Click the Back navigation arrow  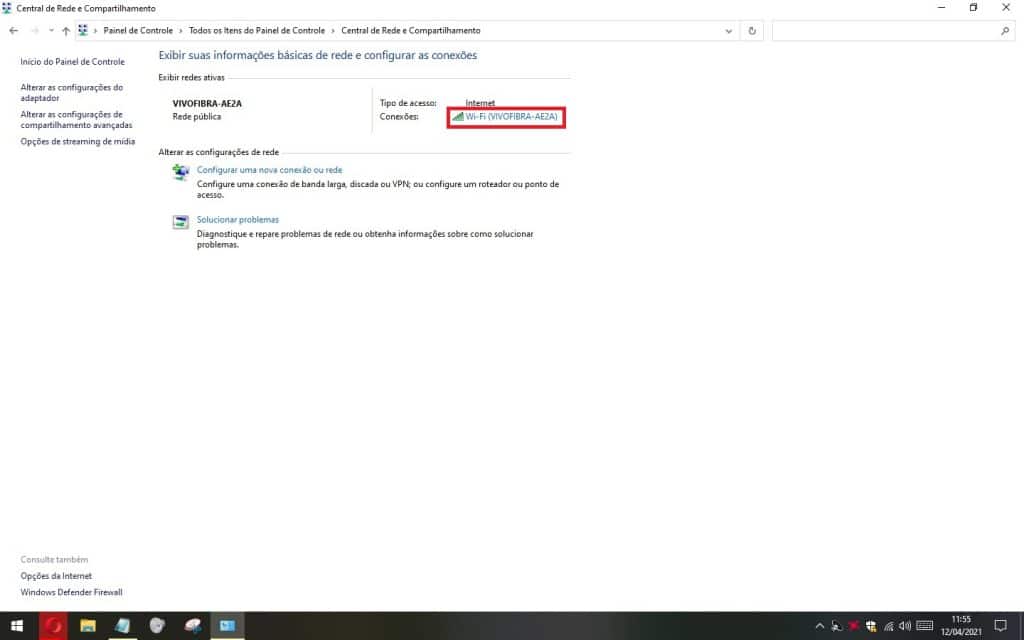pyautogui.click(x=14, y=31)
